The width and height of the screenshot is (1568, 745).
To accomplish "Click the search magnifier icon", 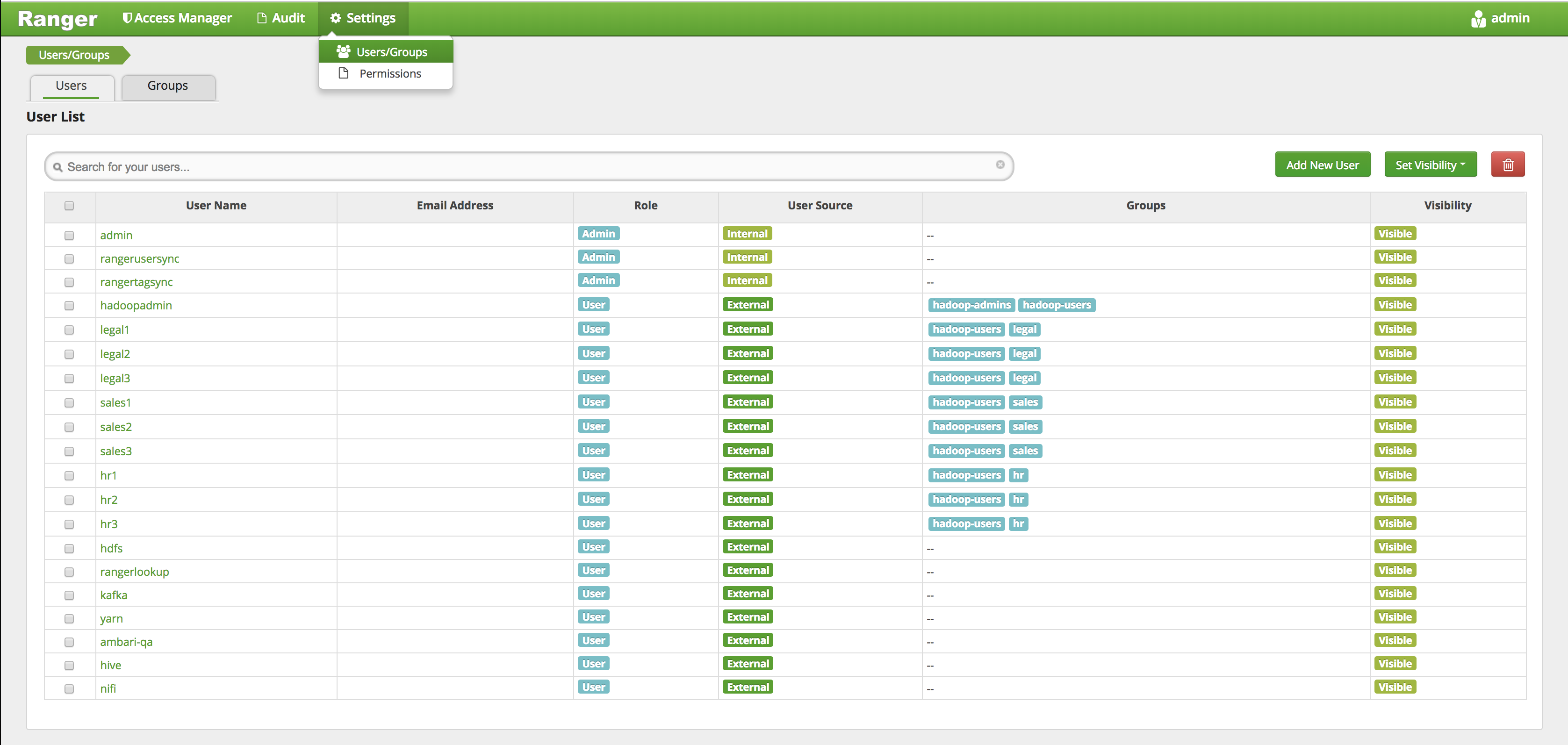I will pos(58,167).
